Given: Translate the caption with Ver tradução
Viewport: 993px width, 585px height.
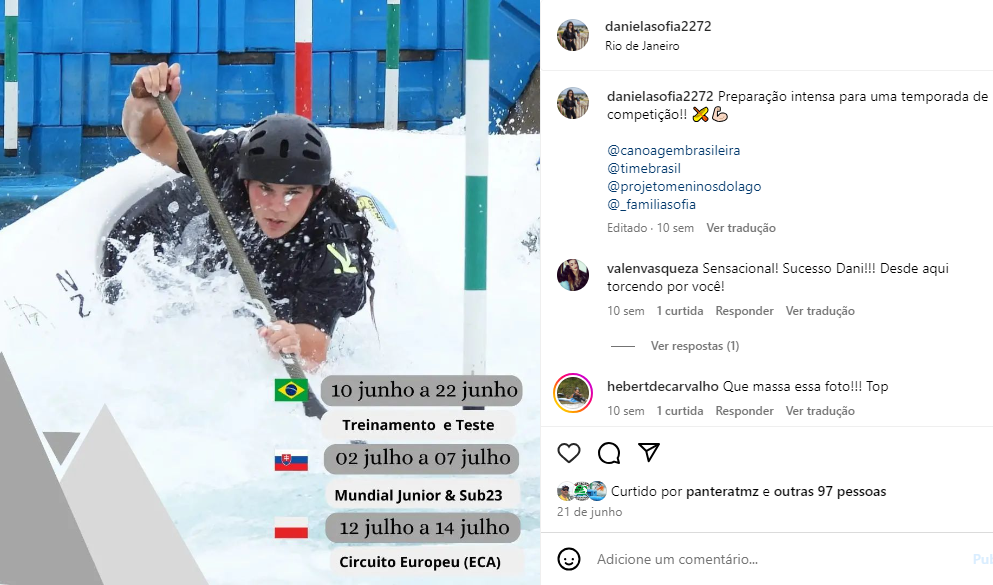Looking at the screenshot, I should 741,228.
